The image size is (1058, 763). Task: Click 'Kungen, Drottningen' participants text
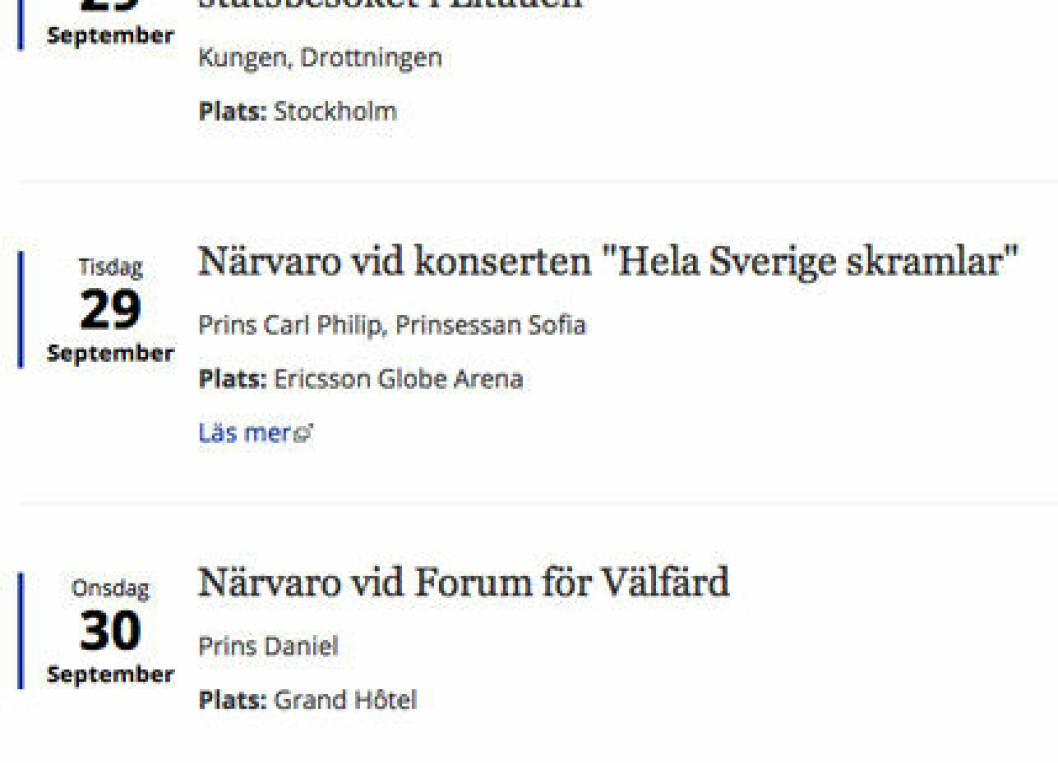[x=321, y=58]
